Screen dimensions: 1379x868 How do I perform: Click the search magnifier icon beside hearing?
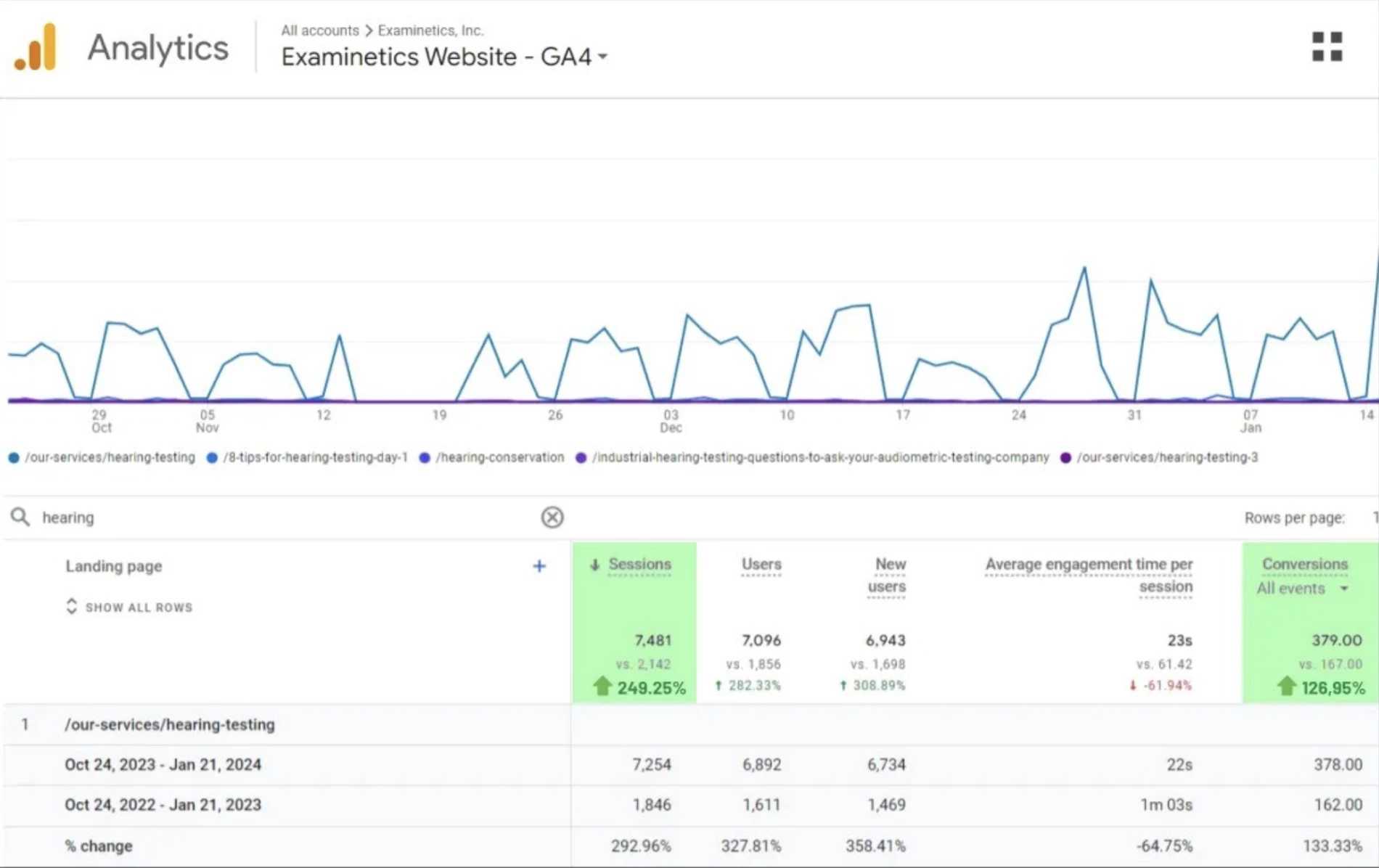point(20,517)
